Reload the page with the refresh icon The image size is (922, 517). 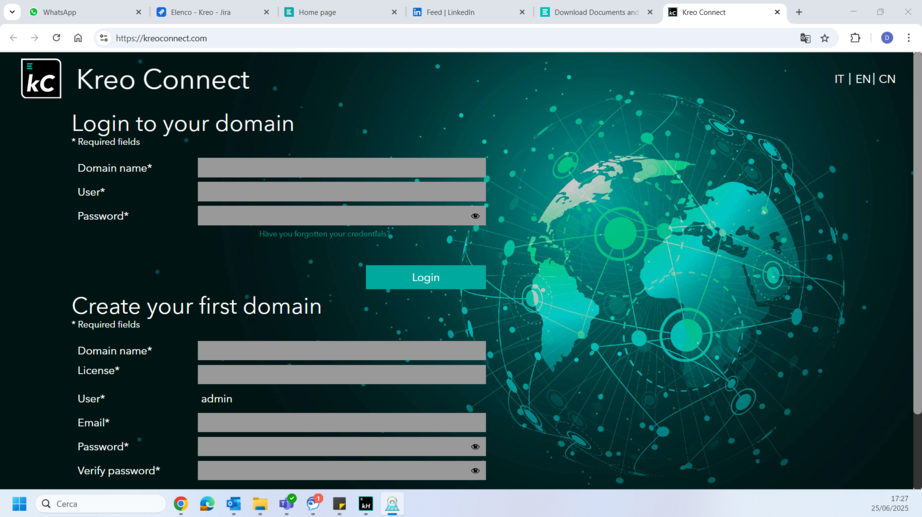56,38
